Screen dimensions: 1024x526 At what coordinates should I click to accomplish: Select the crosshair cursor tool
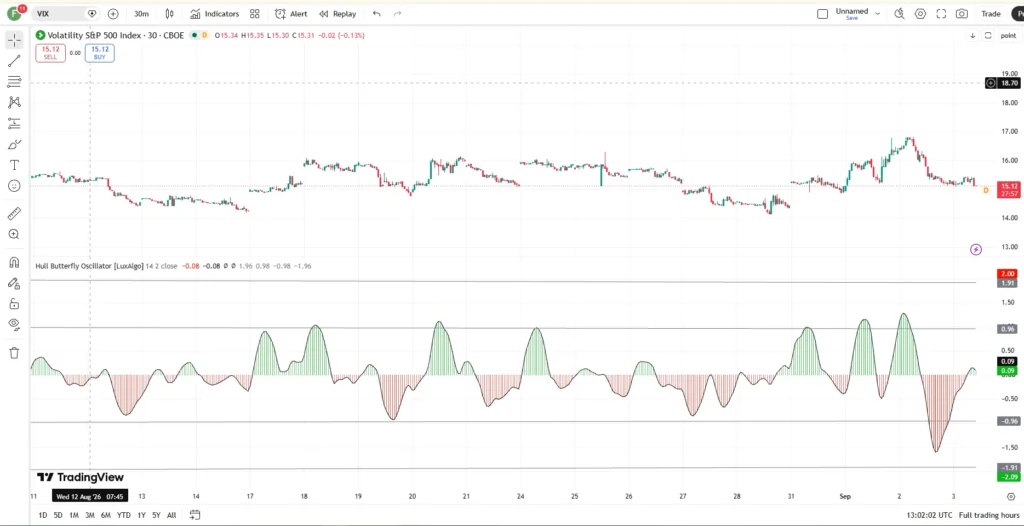coord(14,41)
